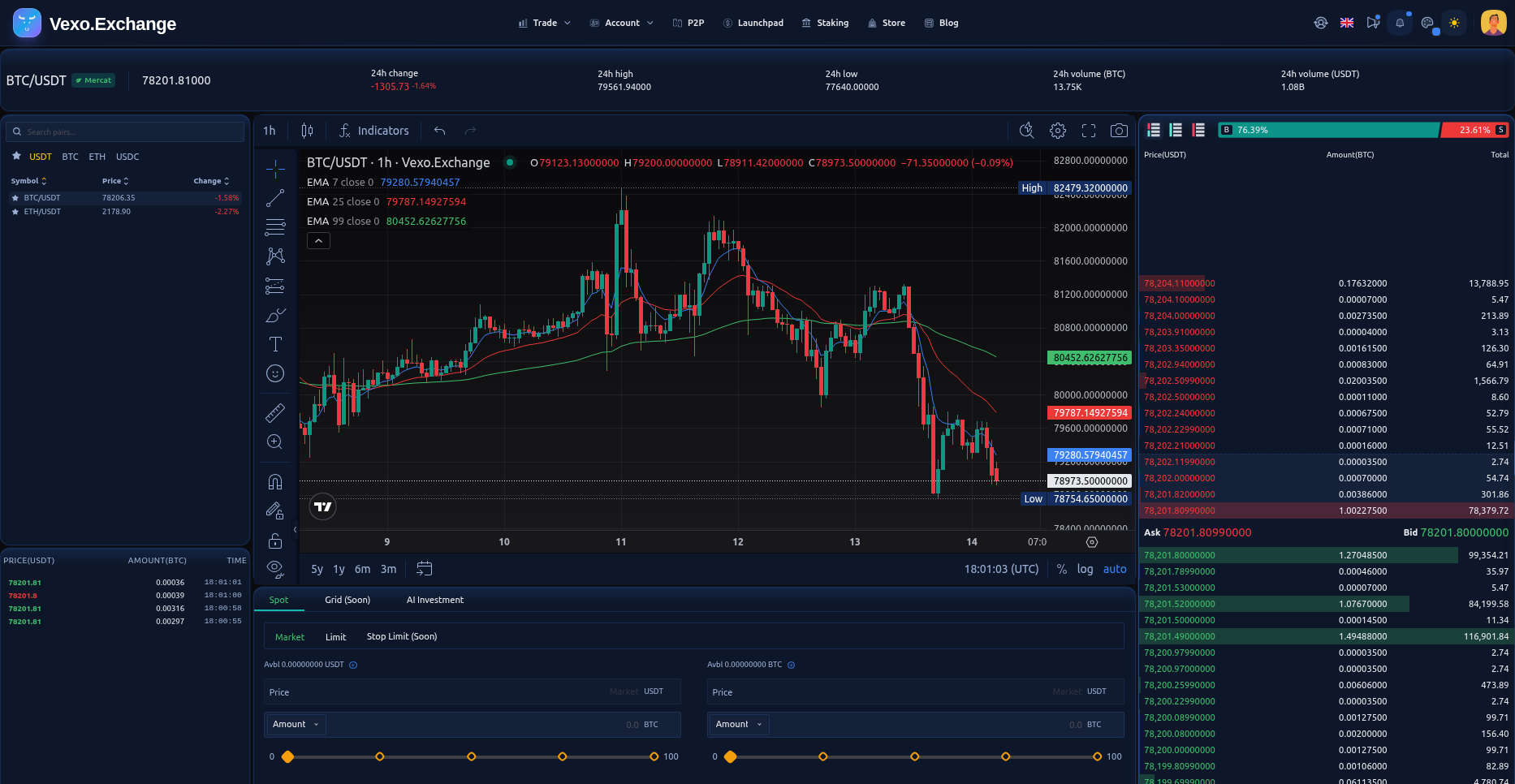Viewport: 1515px width, 784px height.
Task: Sort pair list by Symbol
Action: pyautogui.click(x=28, y=181)
